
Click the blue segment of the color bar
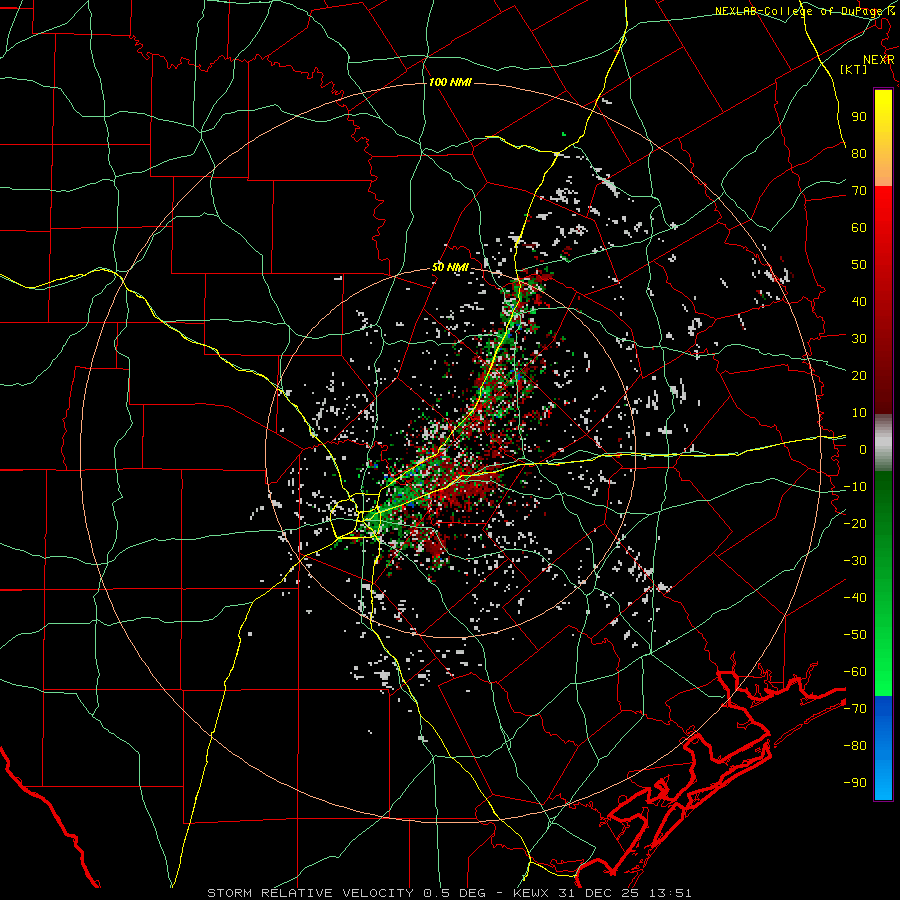pos(883,747)
